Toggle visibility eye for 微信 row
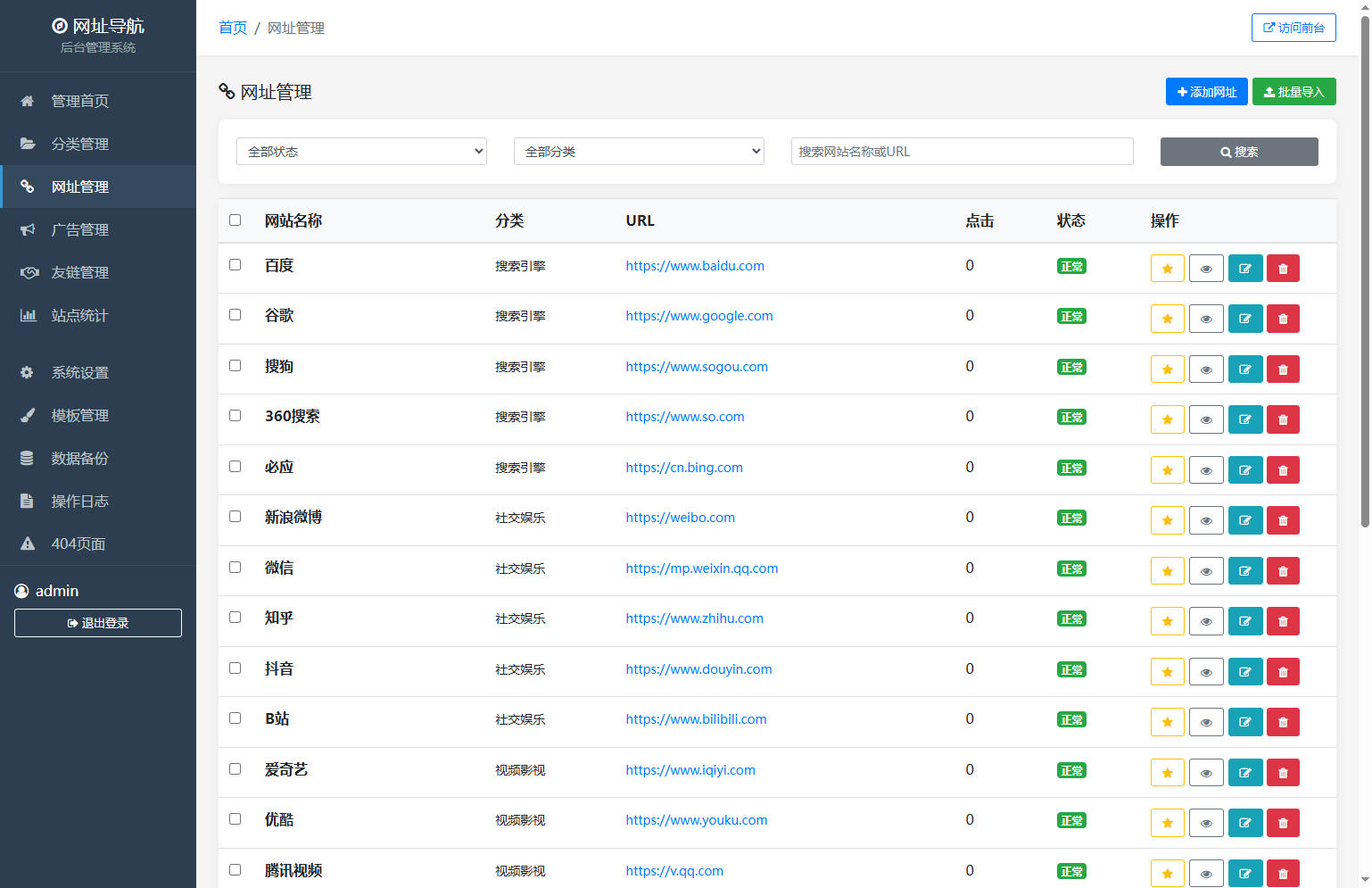This screenshot has height=888, width=1372. (1206, 571)
